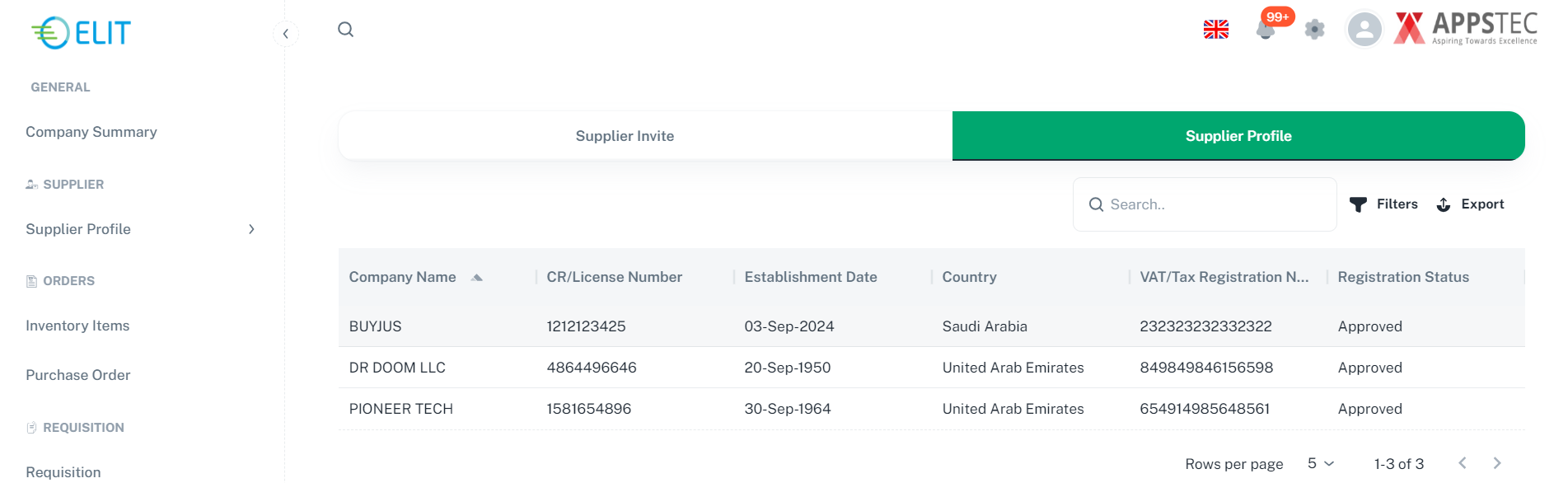This screenshot has height=483, width=1568.
Task: Switch to the Supplier Invite tab
Action: point(625,136)
